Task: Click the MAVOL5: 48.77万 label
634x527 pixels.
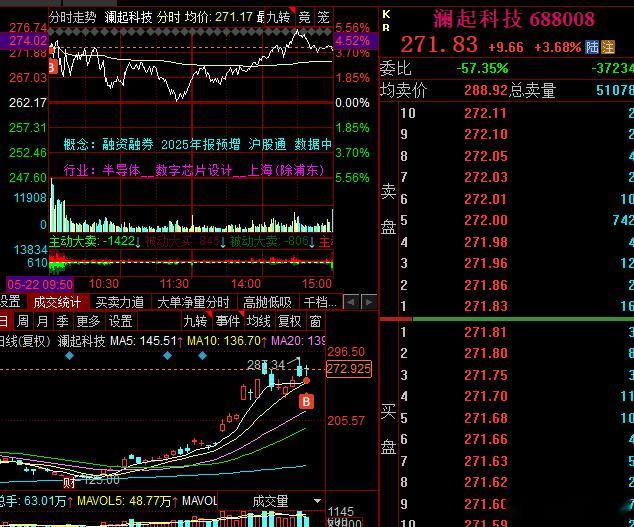Action: pos(127,502)
